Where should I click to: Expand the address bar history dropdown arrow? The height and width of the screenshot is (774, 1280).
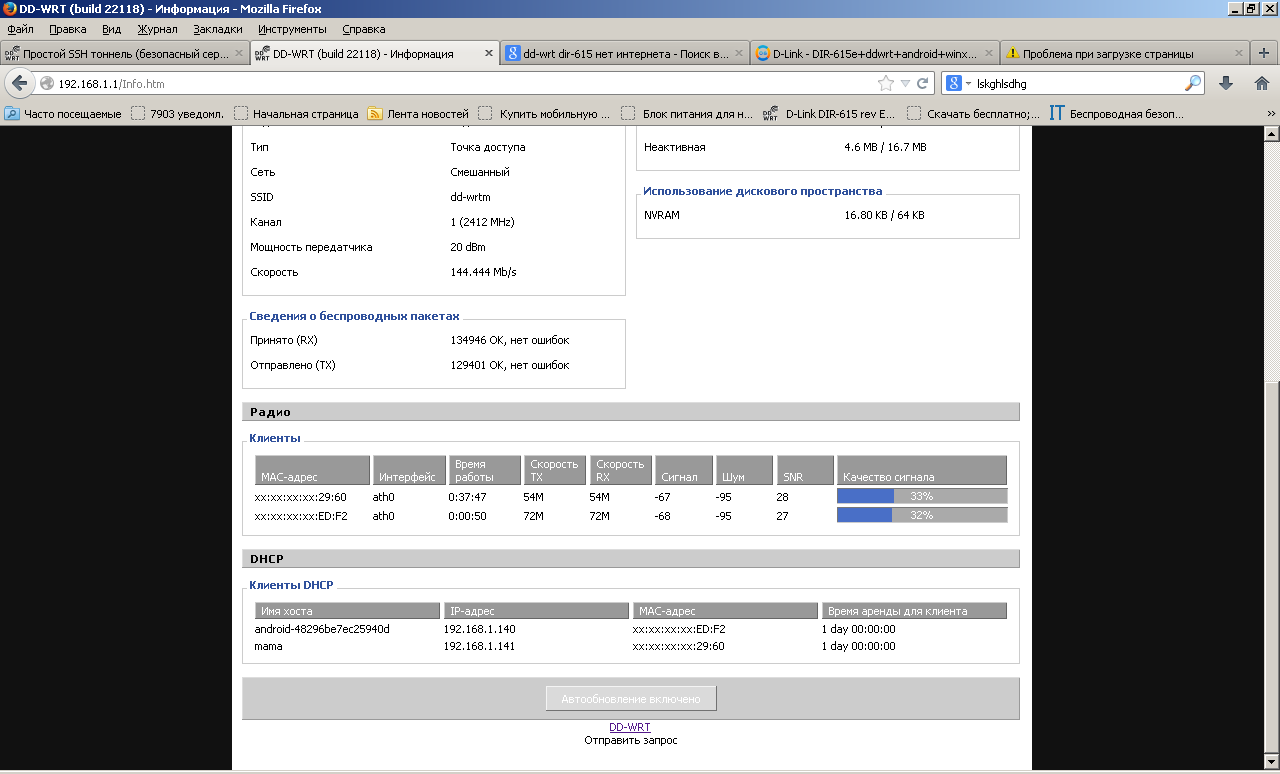905,83
